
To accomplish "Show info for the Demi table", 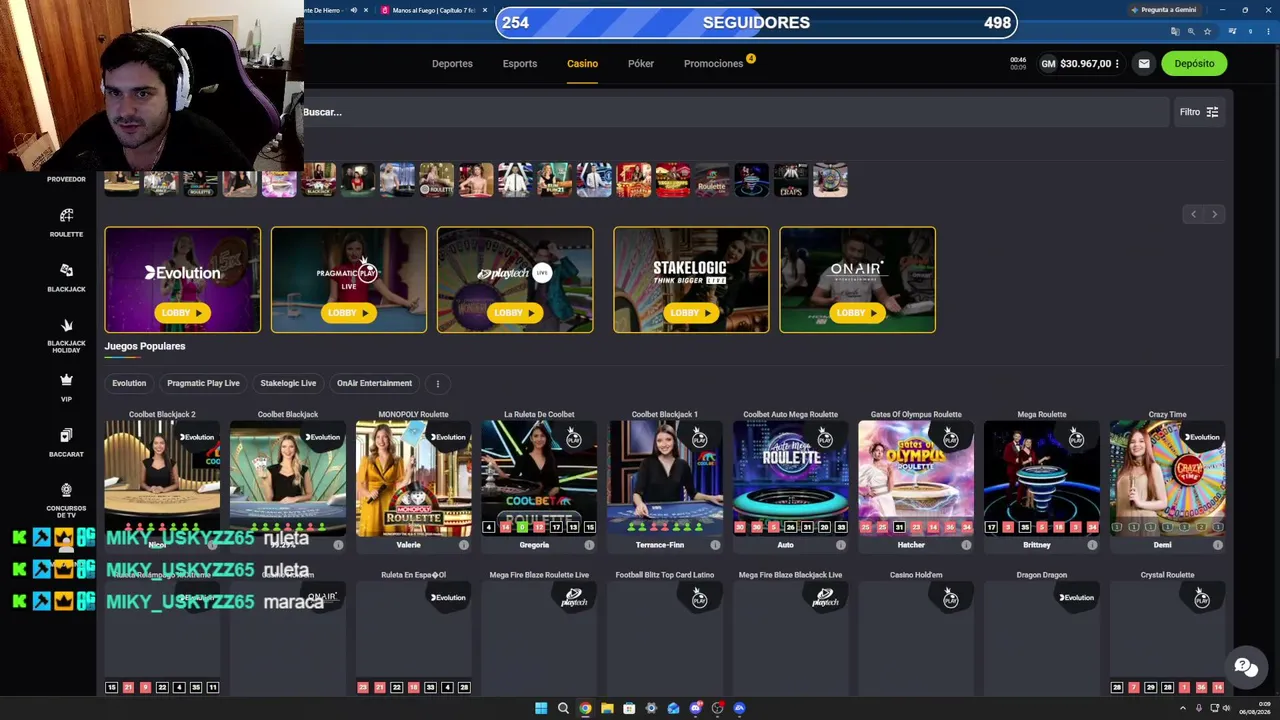I will (x=1218, y=545).
